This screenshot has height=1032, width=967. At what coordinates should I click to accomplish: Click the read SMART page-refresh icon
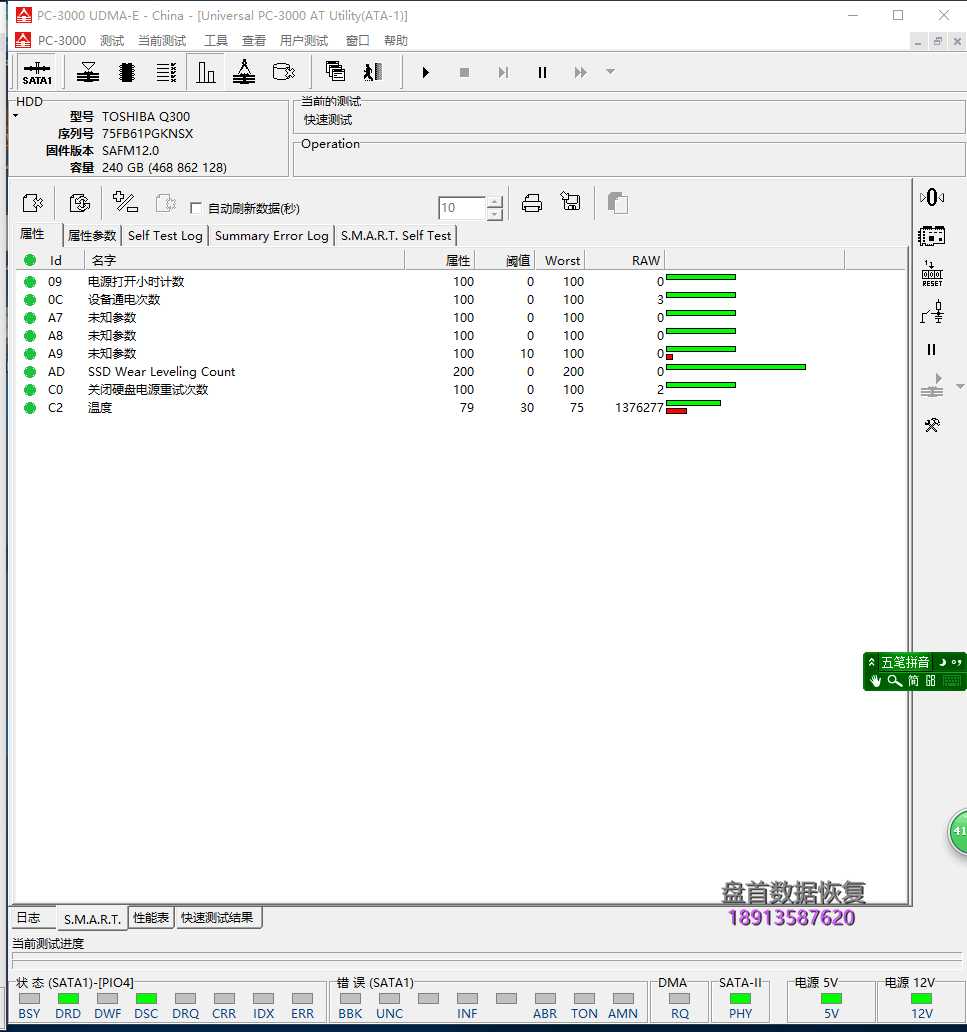32,203
